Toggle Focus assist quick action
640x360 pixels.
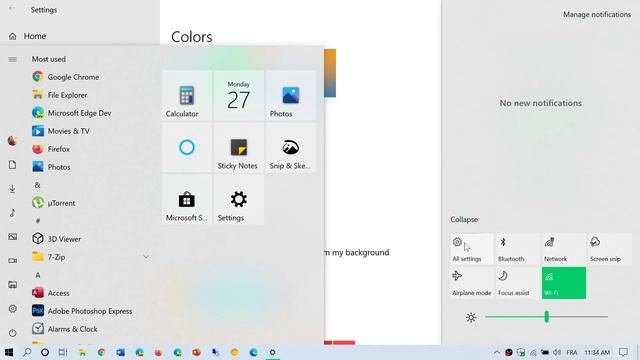click(x=517, y=283)
